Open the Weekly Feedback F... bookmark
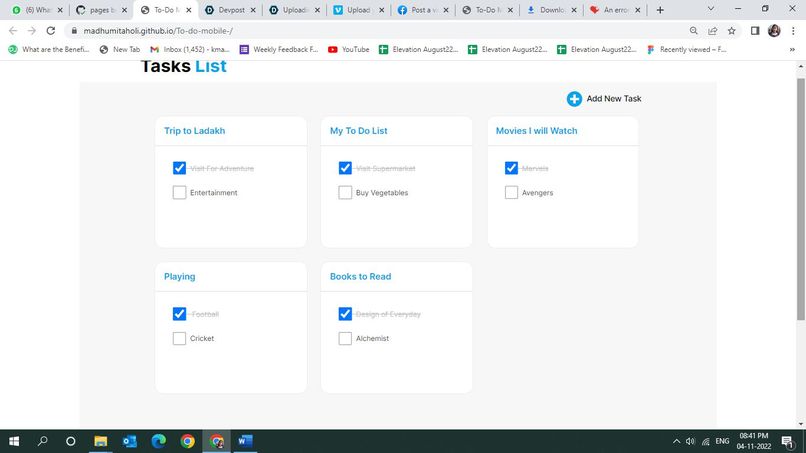806x453 pixels. 279,49
